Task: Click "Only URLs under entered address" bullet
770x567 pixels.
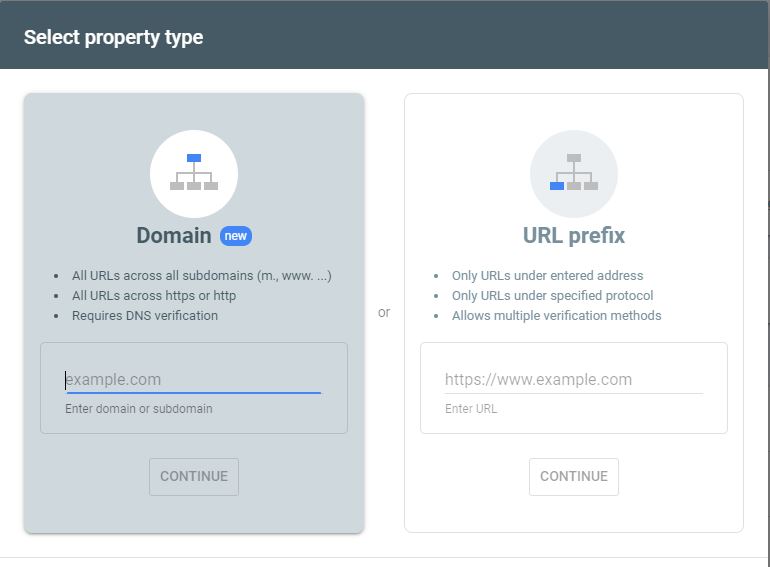Action: [548, 275]
